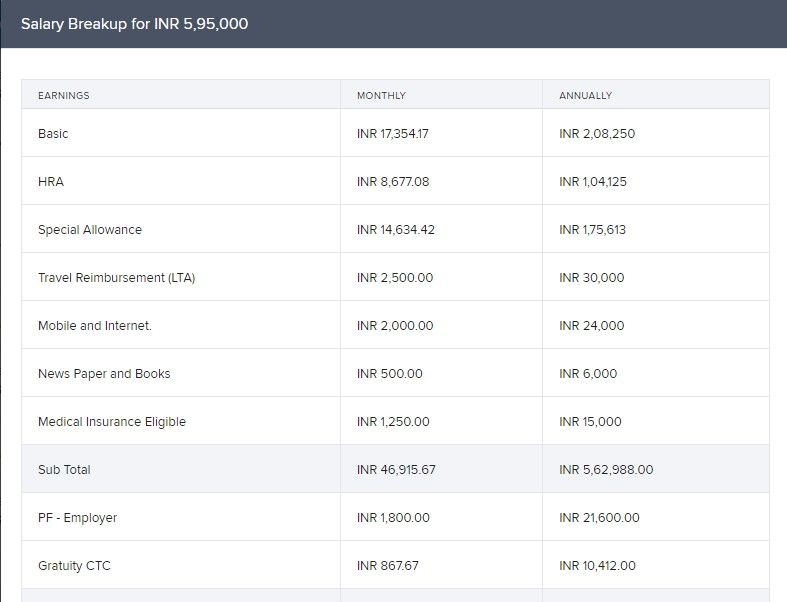Select the PF - Employer row label
Image resolution: width=787 pixels, height=602 pixels.
tap(77, 518)
